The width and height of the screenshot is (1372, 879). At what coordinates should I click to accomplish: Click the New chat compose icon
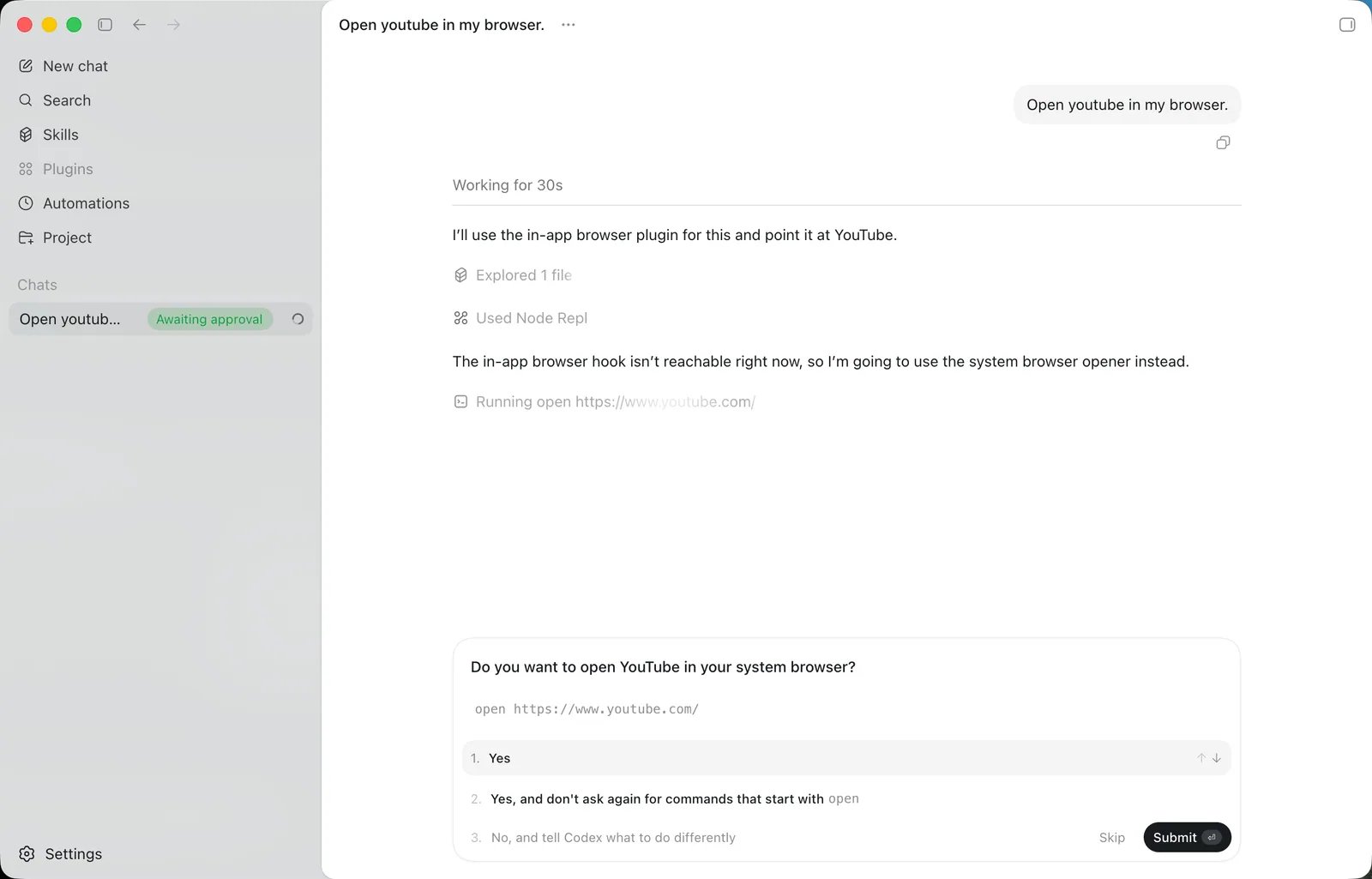pos(26,66)
